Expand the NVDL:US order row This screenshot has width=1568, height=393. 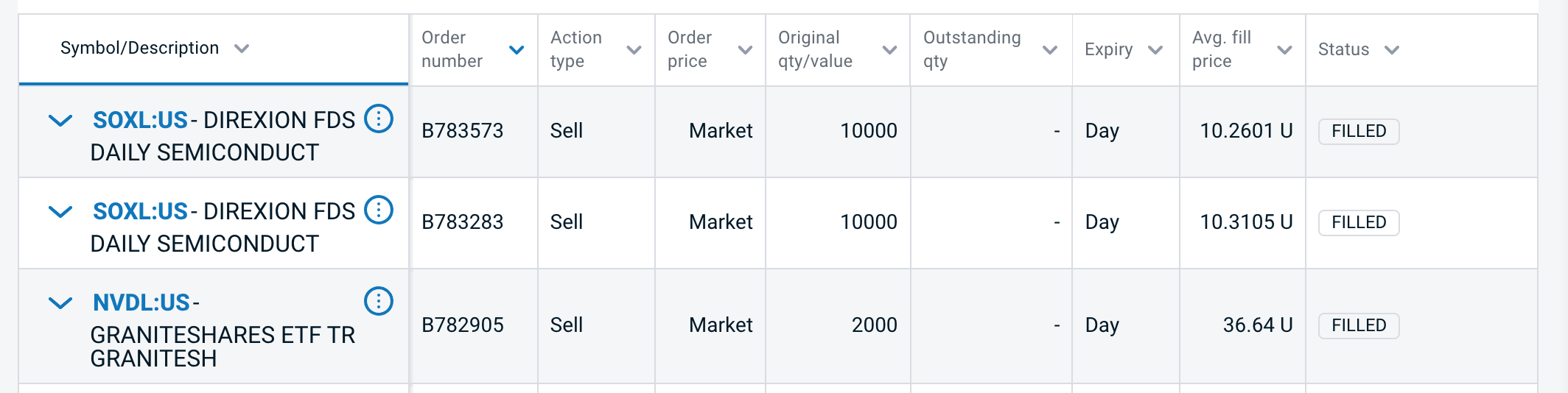coord(60,302)
